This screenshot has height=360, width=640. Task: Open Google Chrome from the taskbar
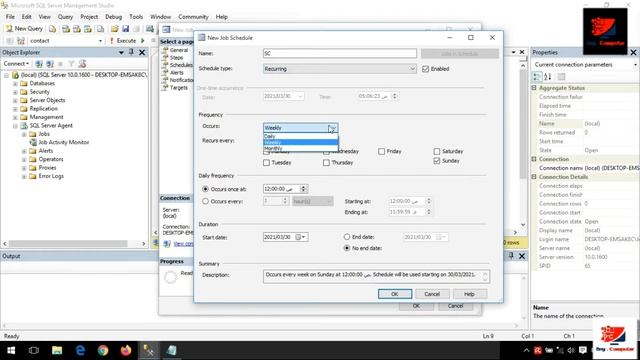(x=103, y=351)
